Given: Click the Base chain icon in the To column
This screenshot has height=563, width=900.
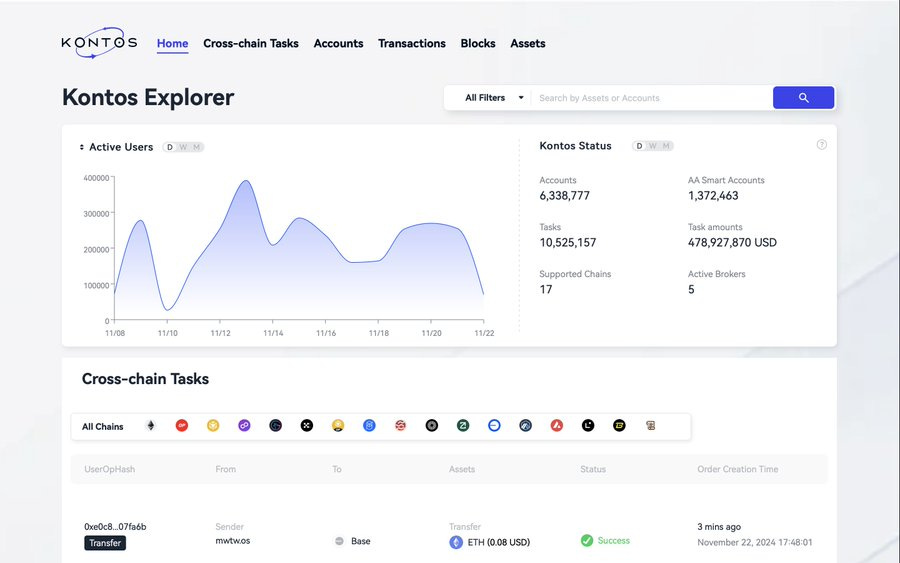Looking at the screenshot, I should click(339, 541).
